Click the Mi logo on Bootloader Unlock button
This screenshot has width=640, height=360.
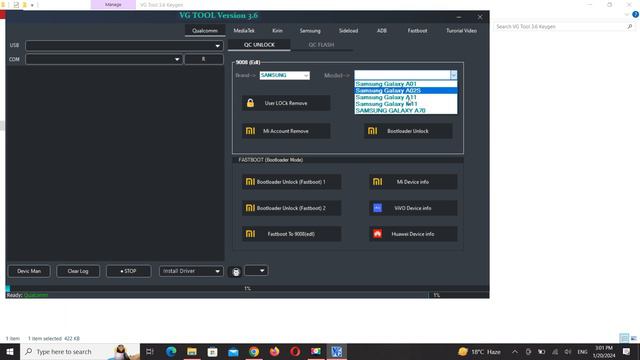point(372,131)
